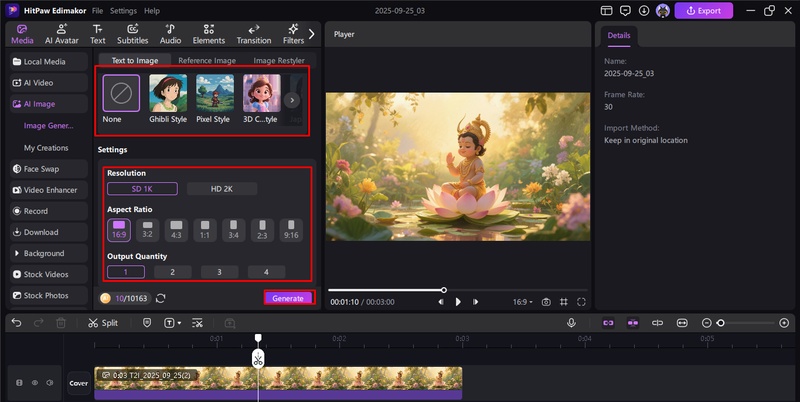Toggle track visibility eye icon
The width and height of the screenshot is (800, 402).
(34, 382)
